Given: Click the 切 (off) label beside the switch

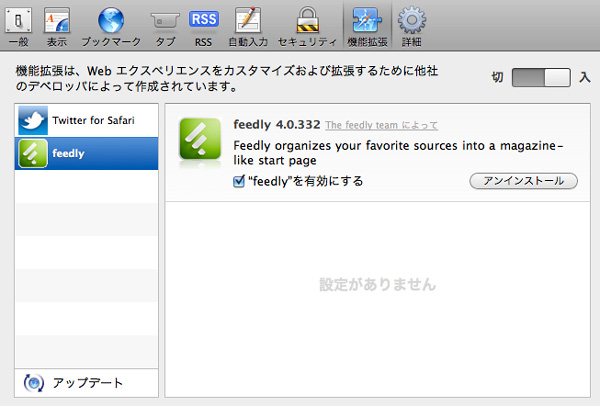Looking at the screenshot, I should coord(497,78).
